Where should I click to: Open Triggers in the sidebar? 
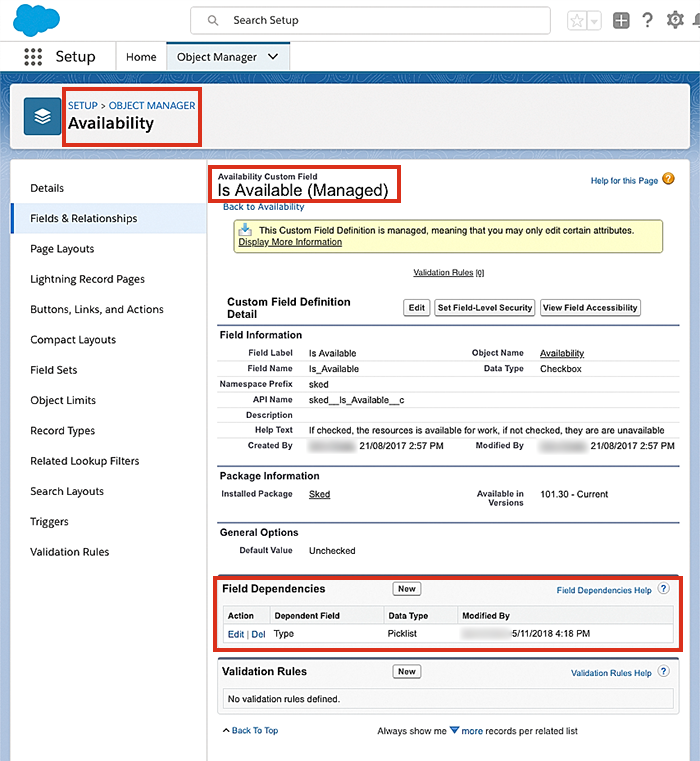[50, 522]
